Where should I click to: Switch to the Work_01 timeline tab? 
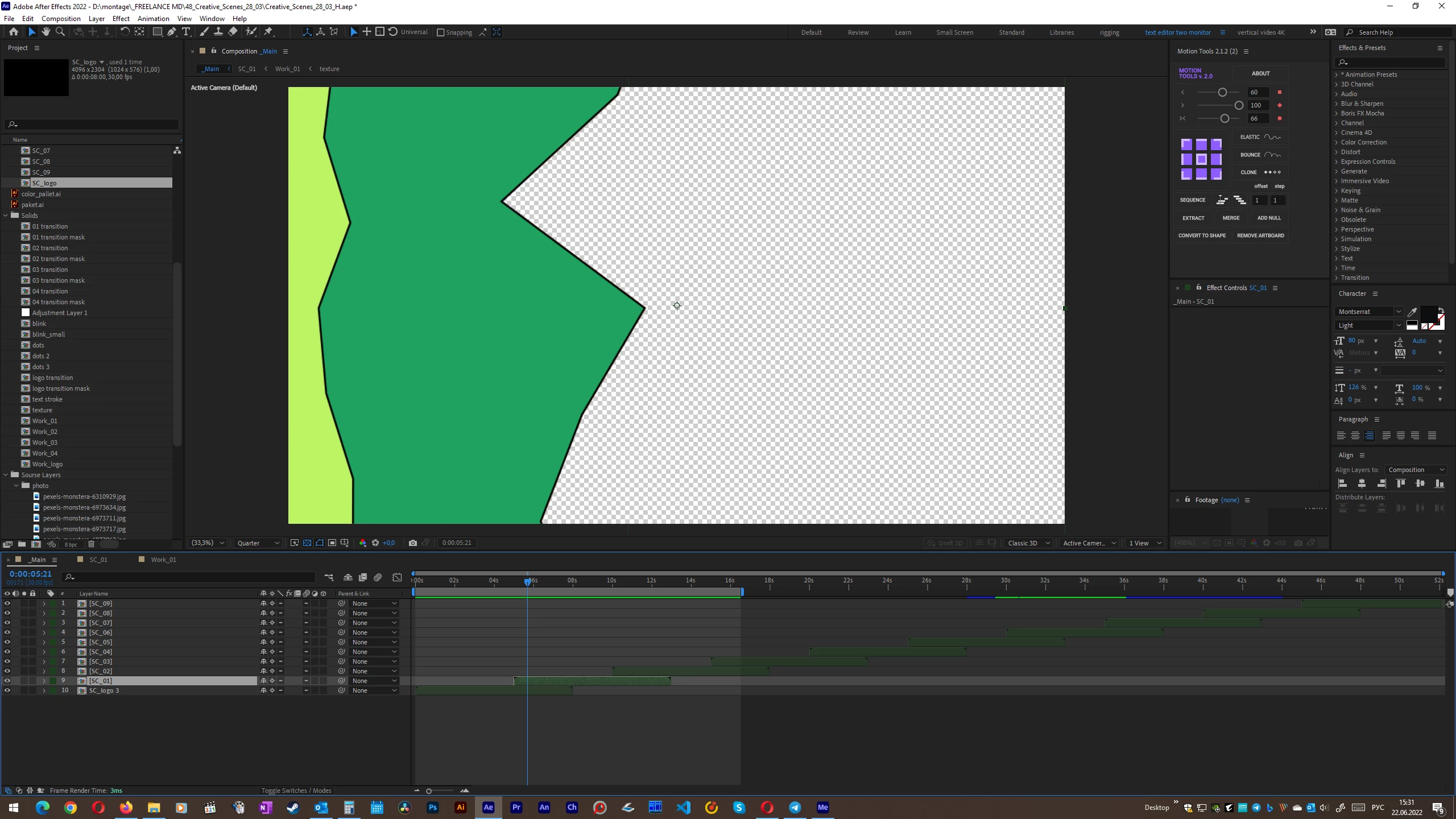pyautogui.click(x=163, y=560)
